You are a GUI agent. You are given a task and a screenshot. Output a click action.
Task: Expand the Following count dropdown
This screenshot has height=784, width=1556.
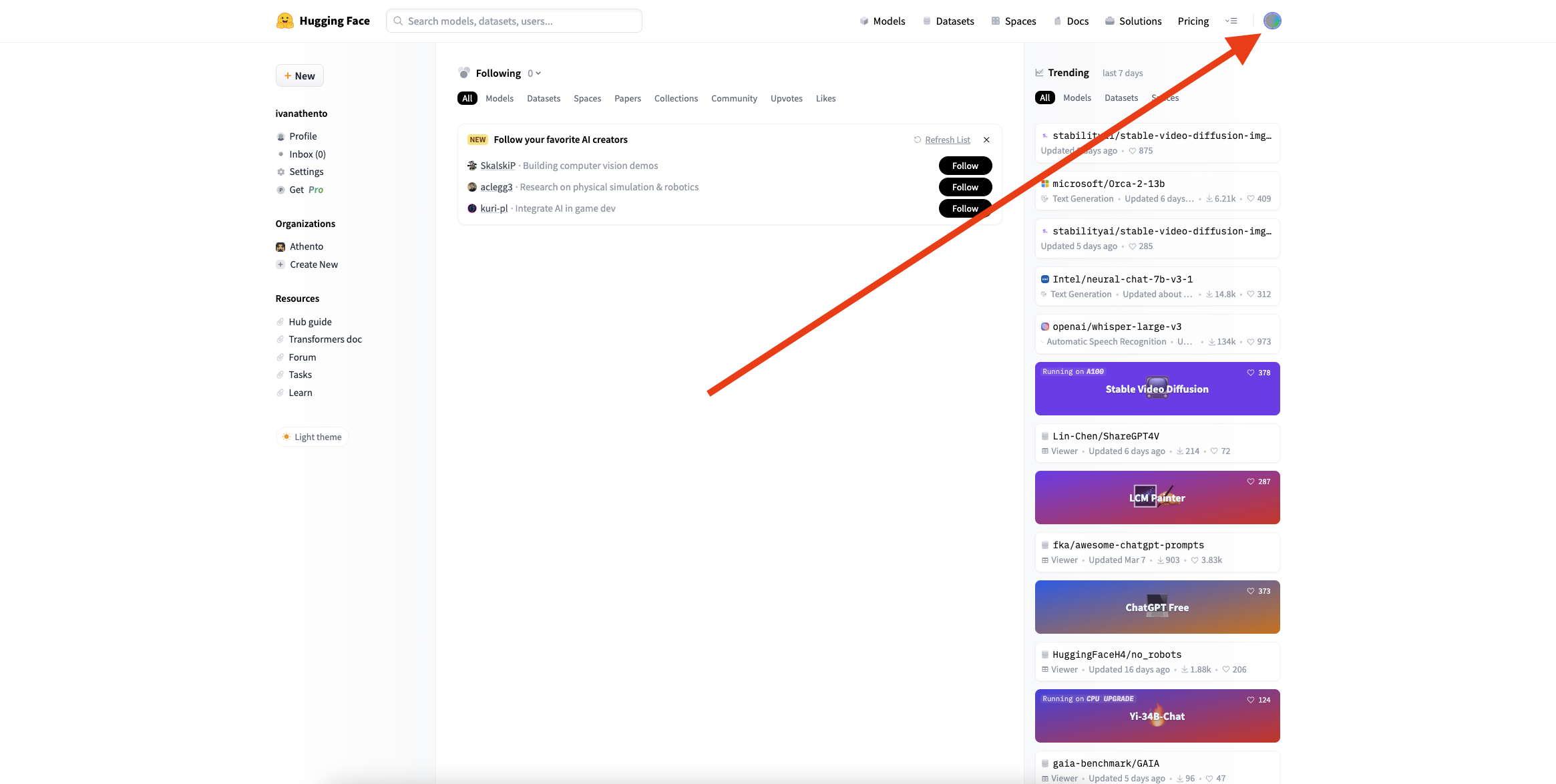point(534,73)
